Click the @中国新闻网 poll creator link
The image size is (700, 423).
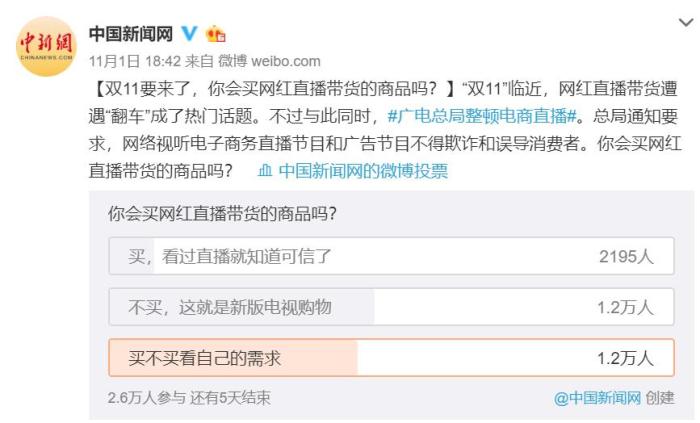tap(596, 397)
